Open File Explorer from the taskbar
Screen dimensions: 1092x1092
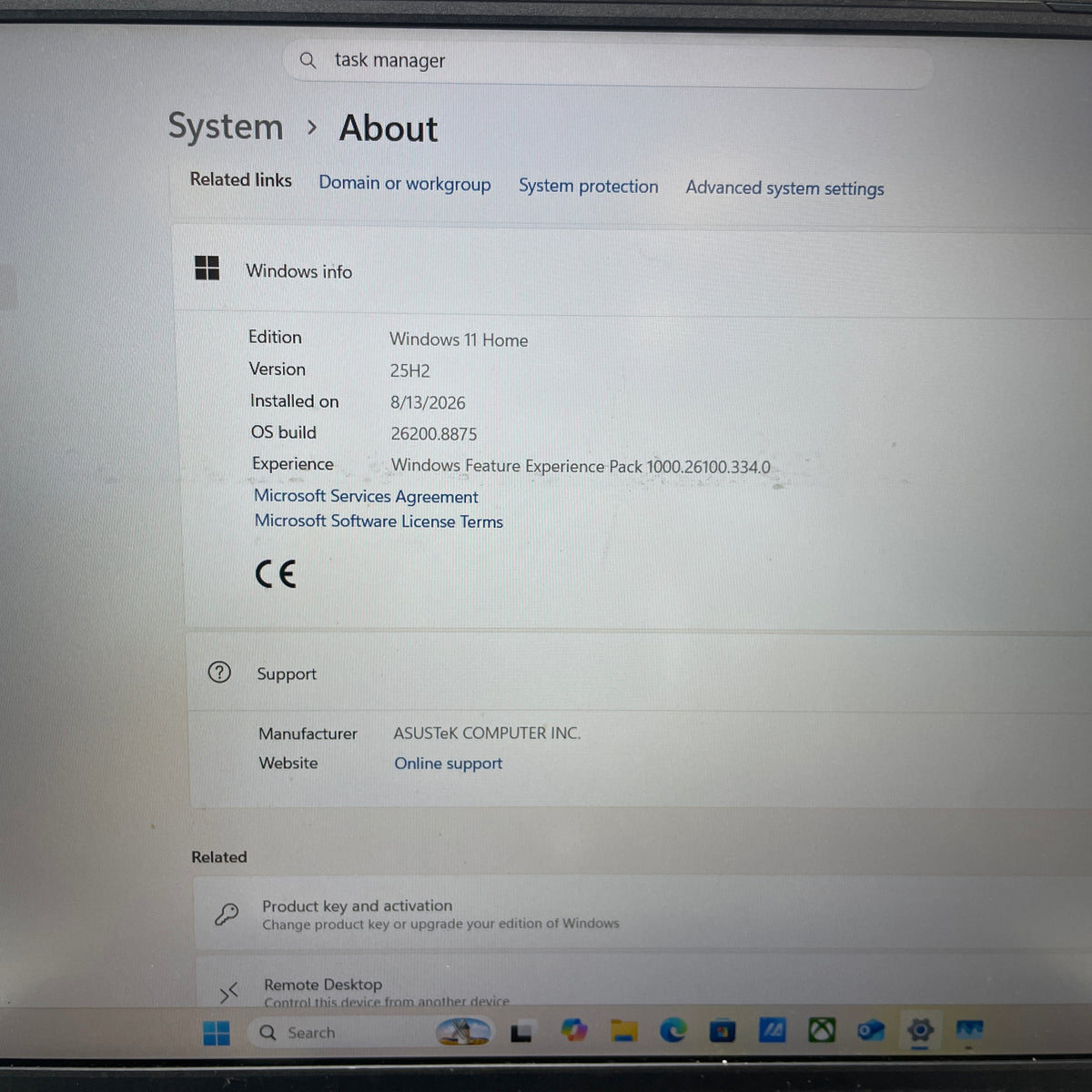tap(623, 1031)
